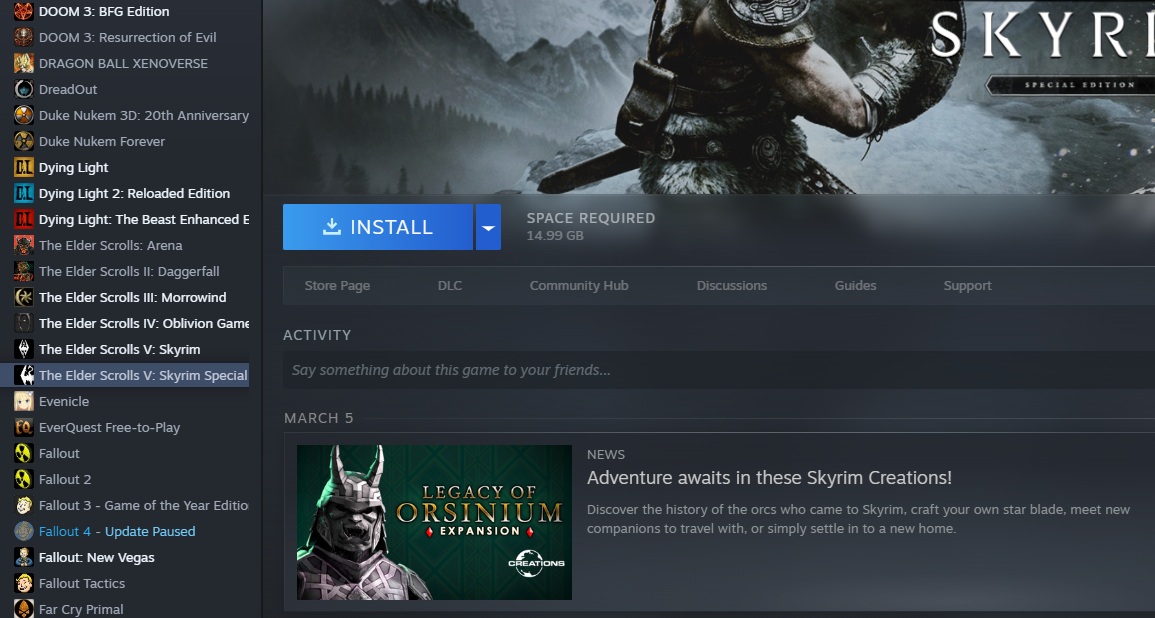1155x618 pixels.
Task: Select 'DRAGON BALL XENOVERSE' in library
Action: (123, 63)
